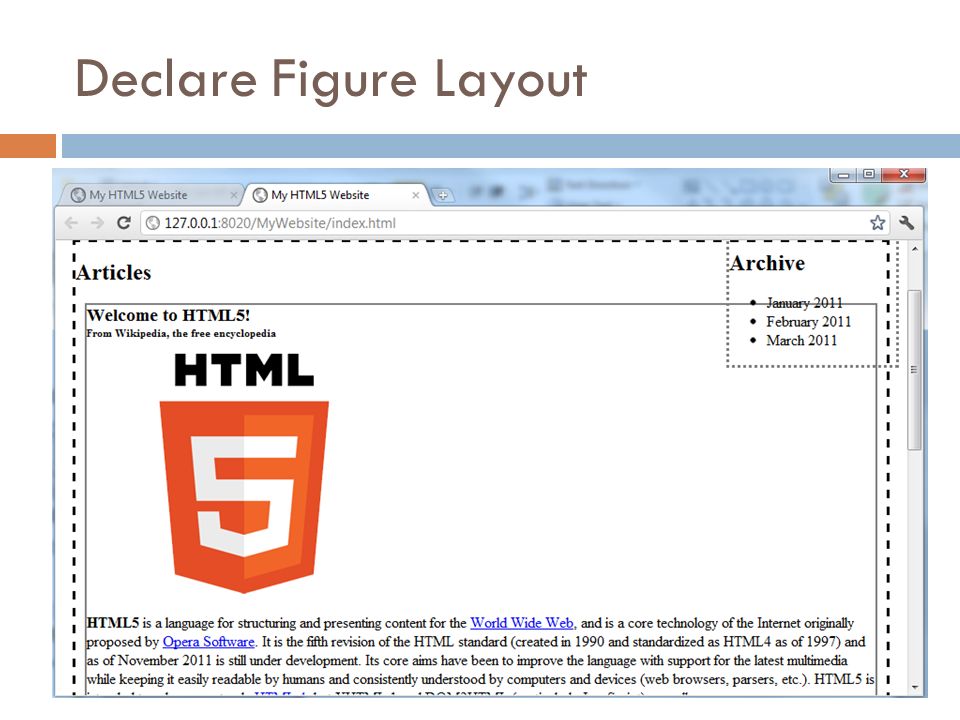
Task: Switch to the first My HTML5 Website tab
Action: point(150,195)
